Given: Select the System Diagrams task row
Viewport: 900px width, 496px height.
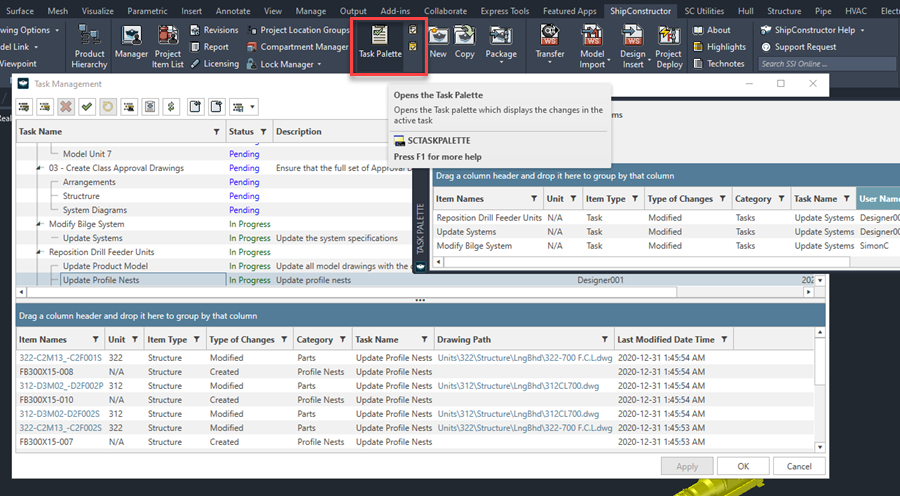Looking at the screenshot, I should point(95,210).
